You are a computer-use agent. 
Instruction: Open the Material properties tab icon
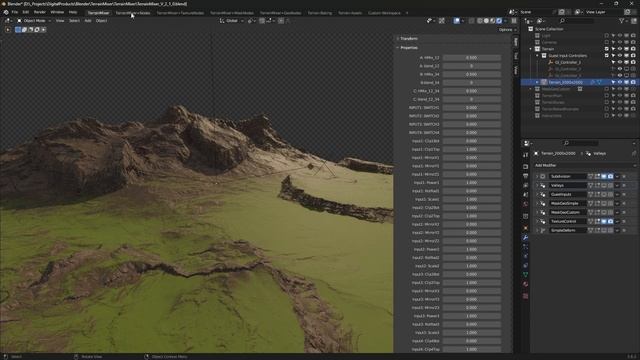525,284
